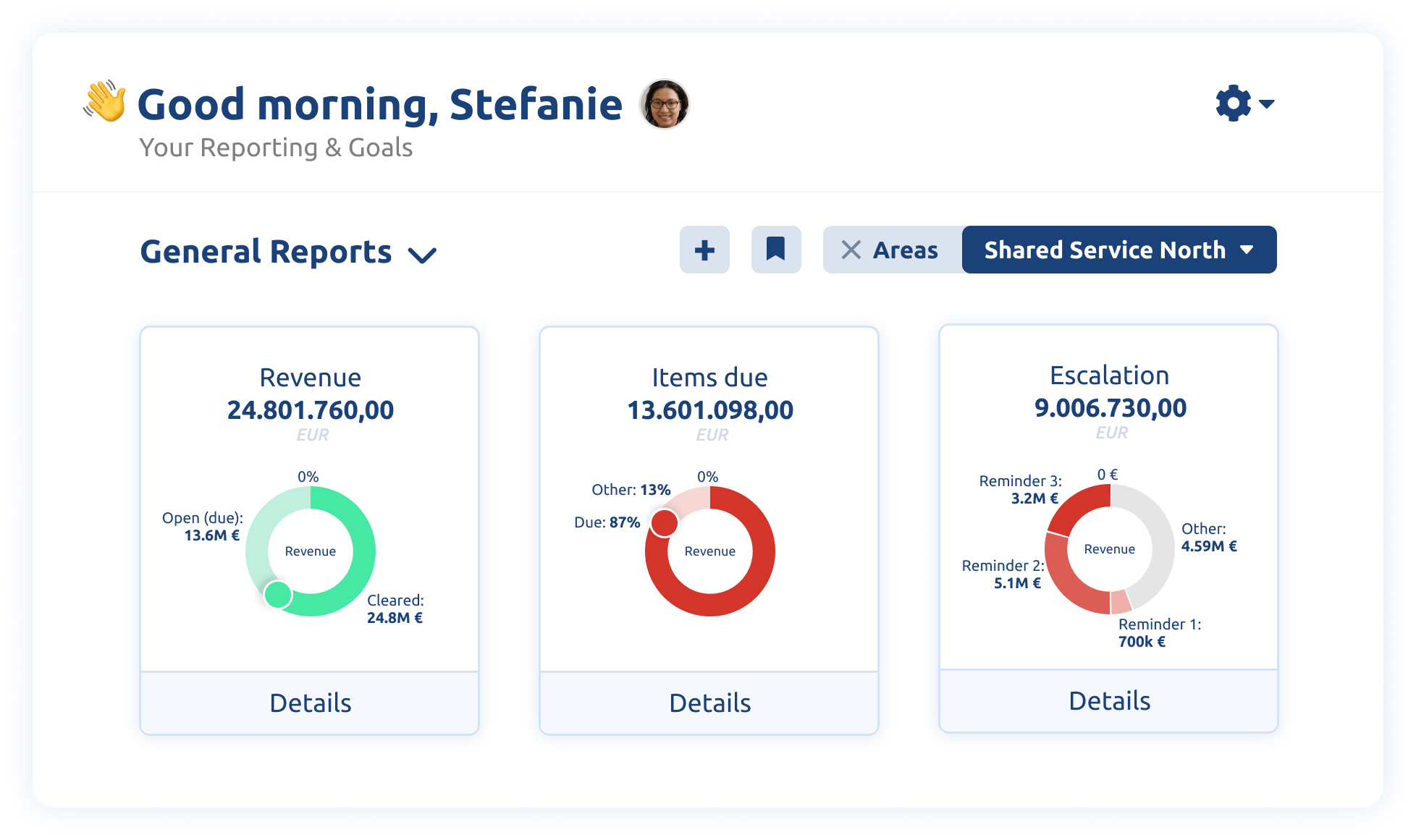Image resolution: width=1416 pixels, height=840 pixels.
Task: Open the settings gear icon
Action: 1233,103
